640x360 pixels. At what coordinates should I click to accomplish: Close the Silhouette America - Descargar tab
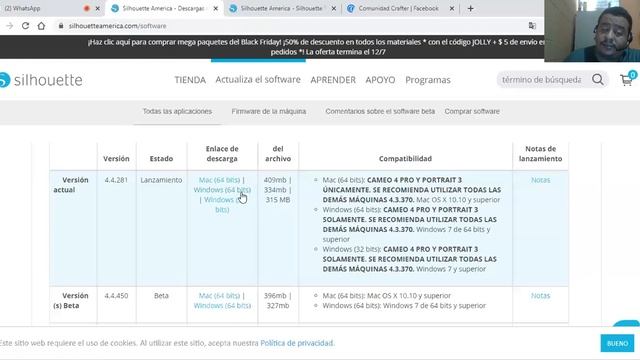pos(216,8)
